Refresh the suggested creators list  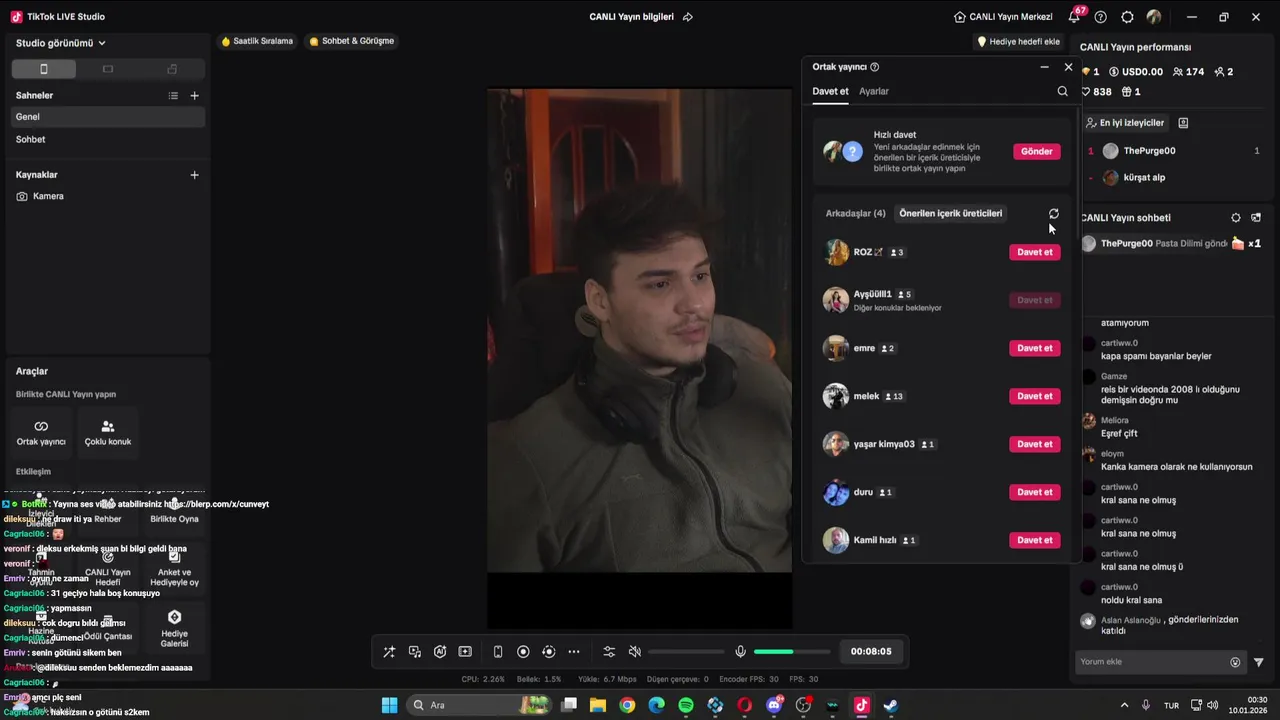[x=1053, y=213]
